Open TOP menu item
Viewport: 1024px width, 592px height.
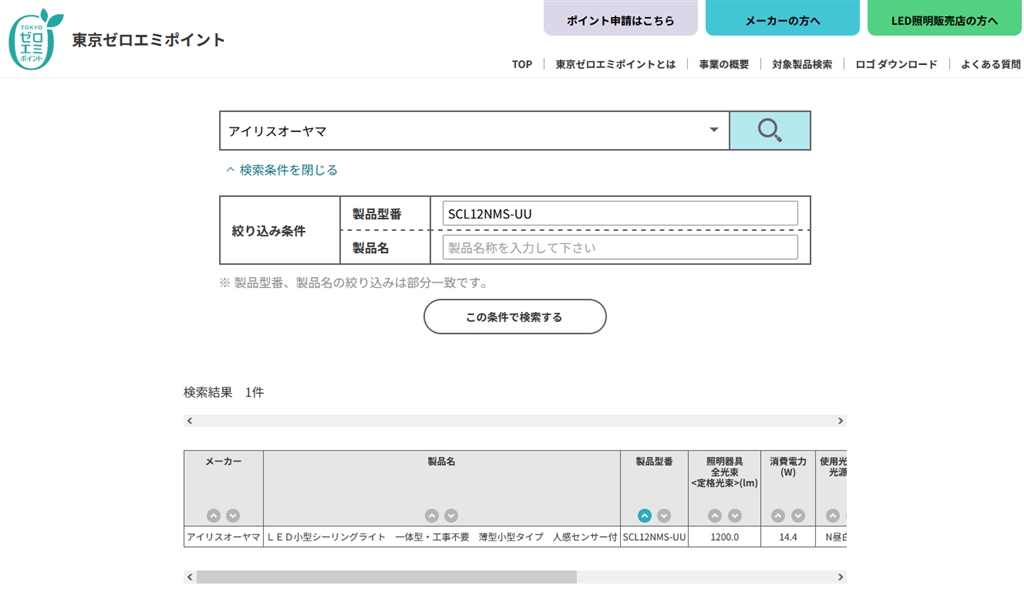coord(522,64)
